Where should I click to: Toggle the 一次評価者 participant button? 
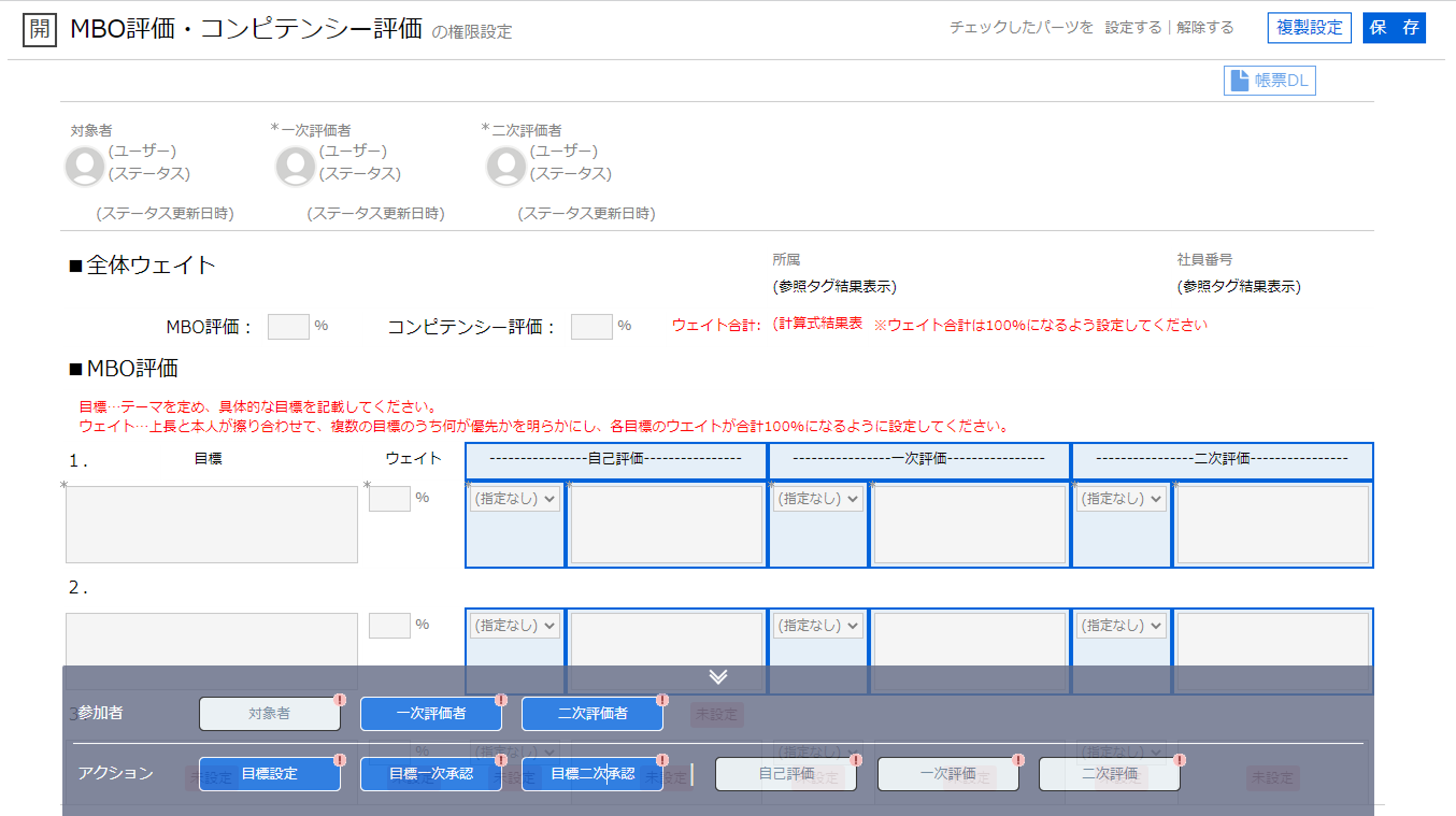(x=431, y=714)
